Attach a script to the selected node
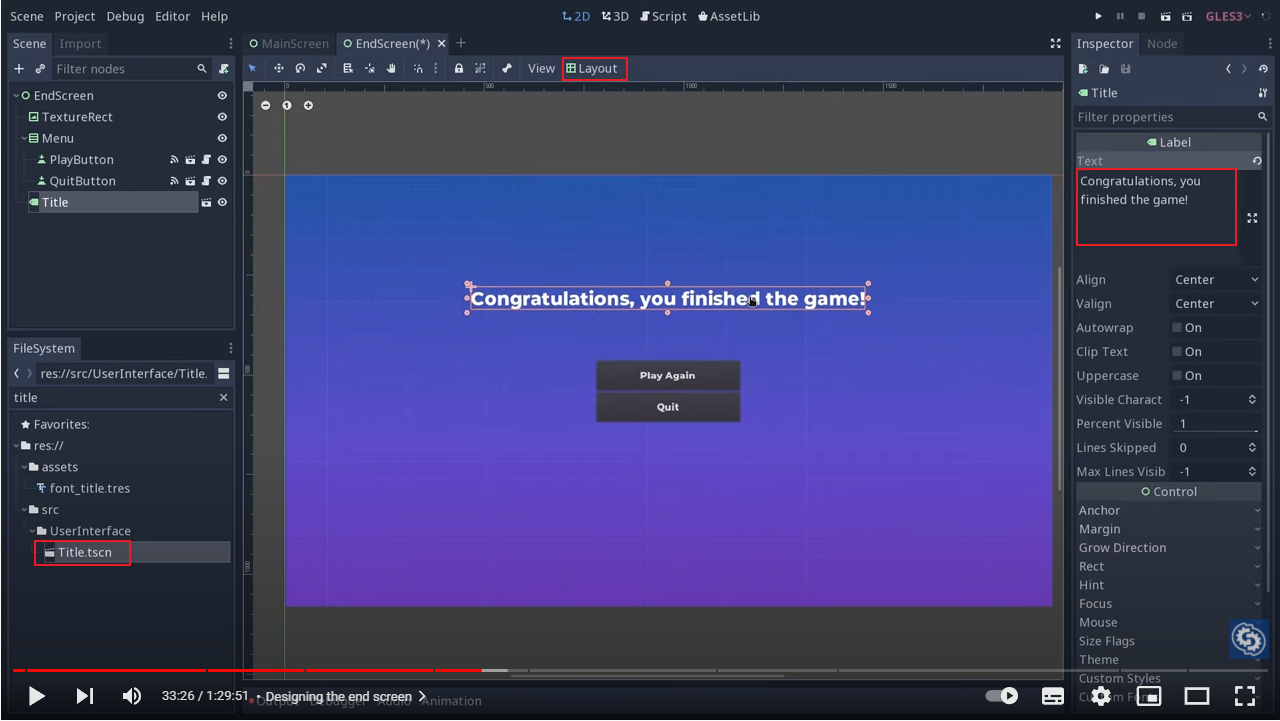This screenshot has width=1280, height=721. pos(224,69)
